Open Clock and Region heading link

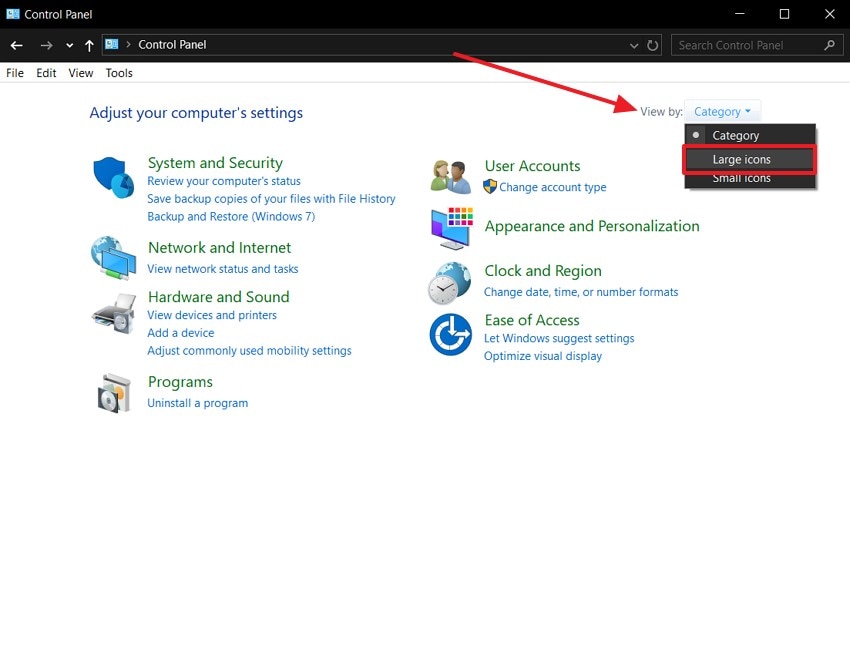coord(543,270)
